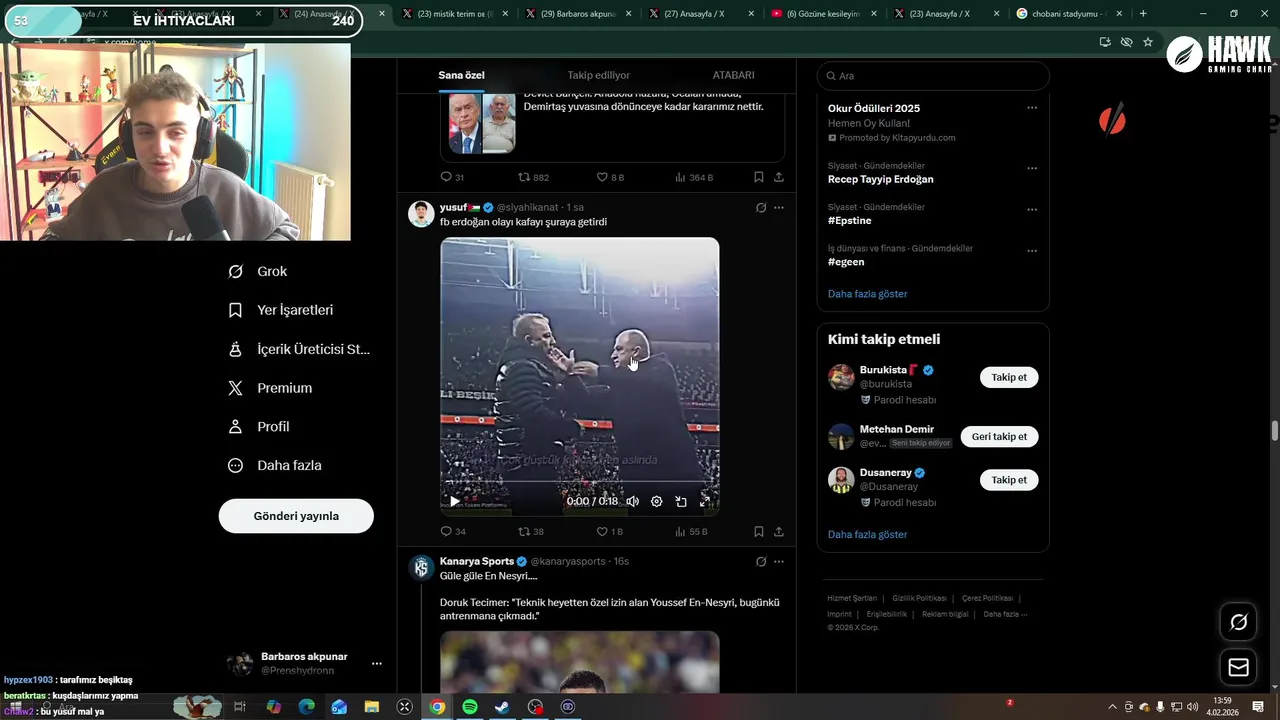
Task: Repost yusuf post showing 38 reposts
Action: [x=531, y=532]
